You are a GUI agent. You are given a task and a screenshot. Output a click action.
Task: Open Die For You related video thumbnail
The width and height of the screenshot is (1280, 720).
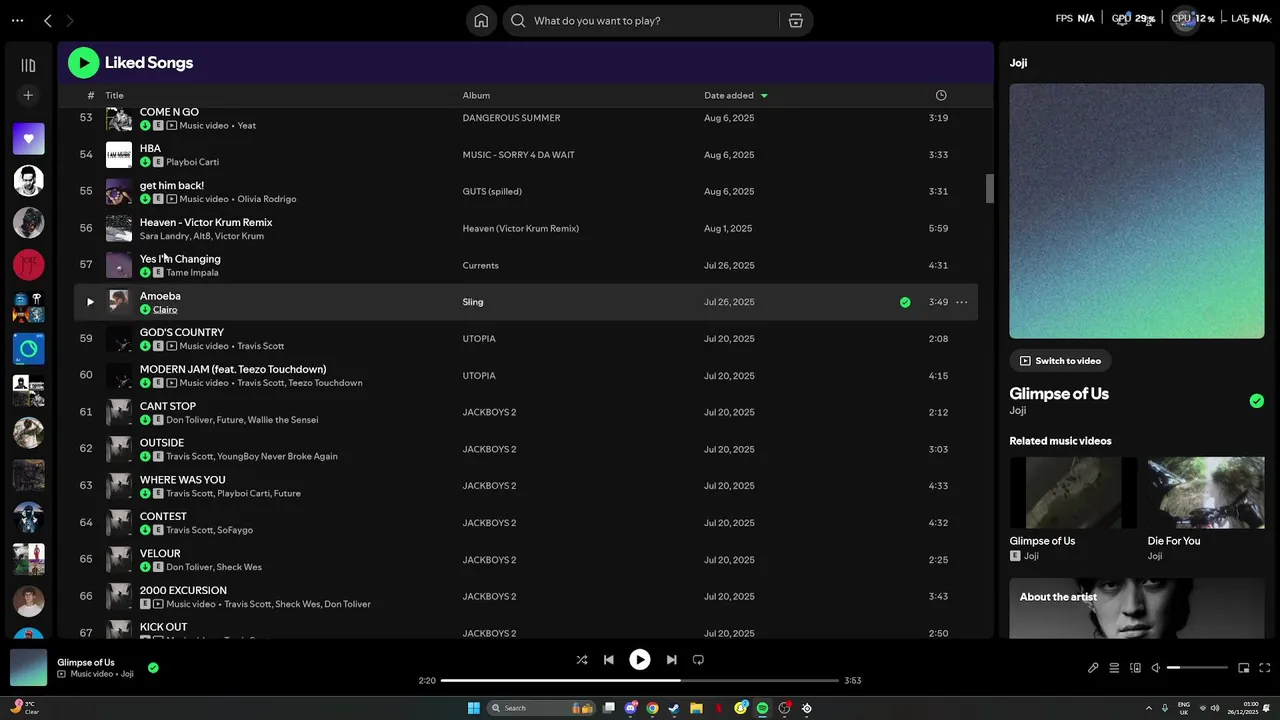[x=1206, y=493]
